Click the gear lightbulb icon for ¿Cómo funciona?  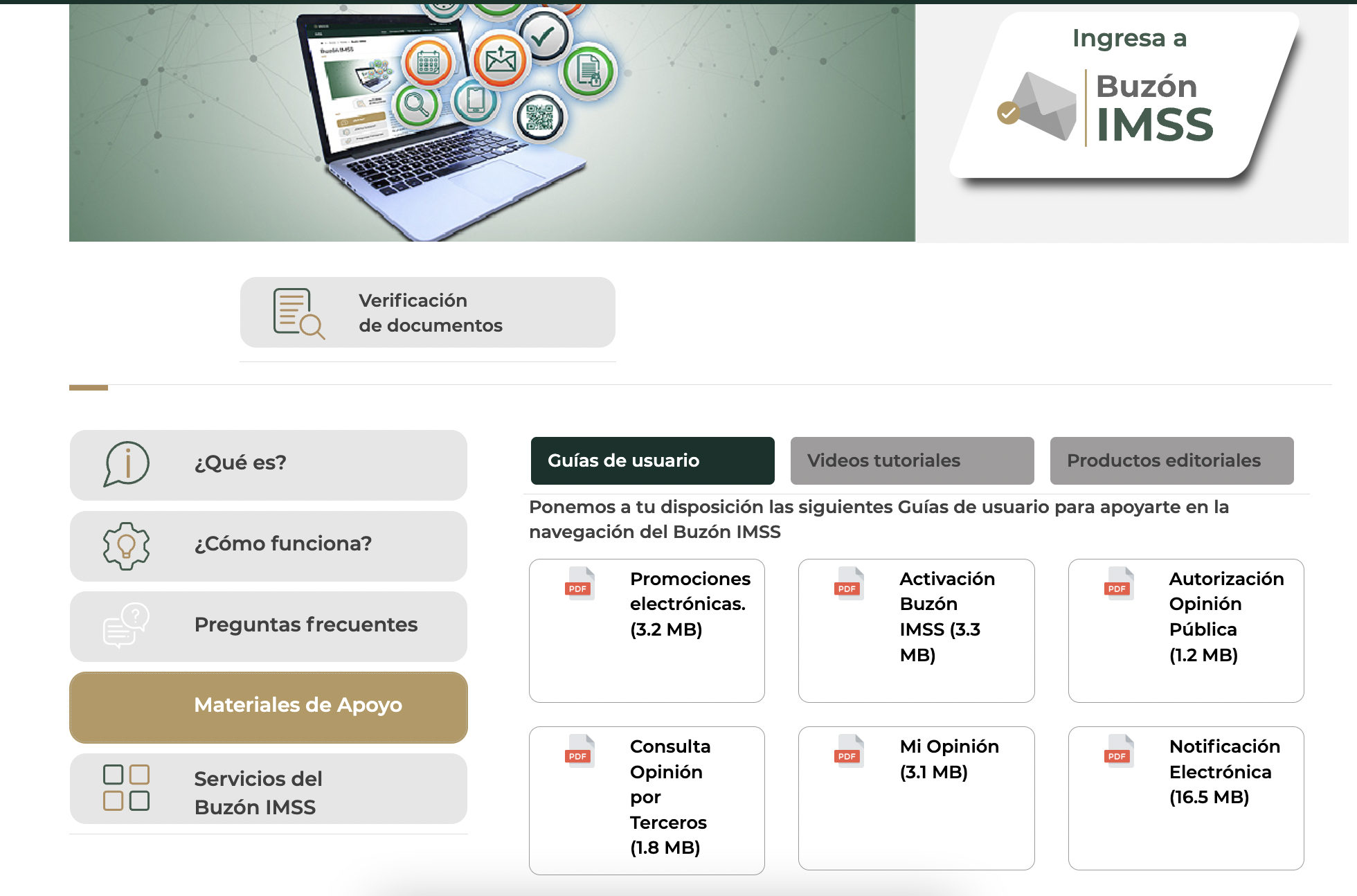(126, 546)
